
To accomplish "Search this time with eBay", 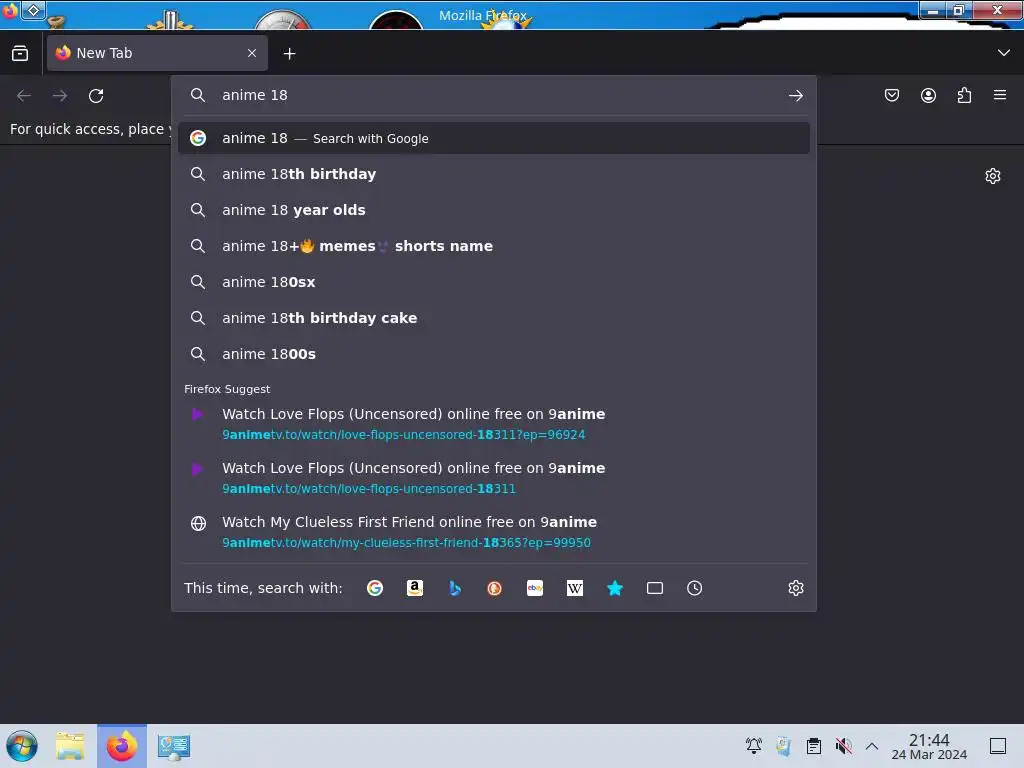I will coord(535,588).
